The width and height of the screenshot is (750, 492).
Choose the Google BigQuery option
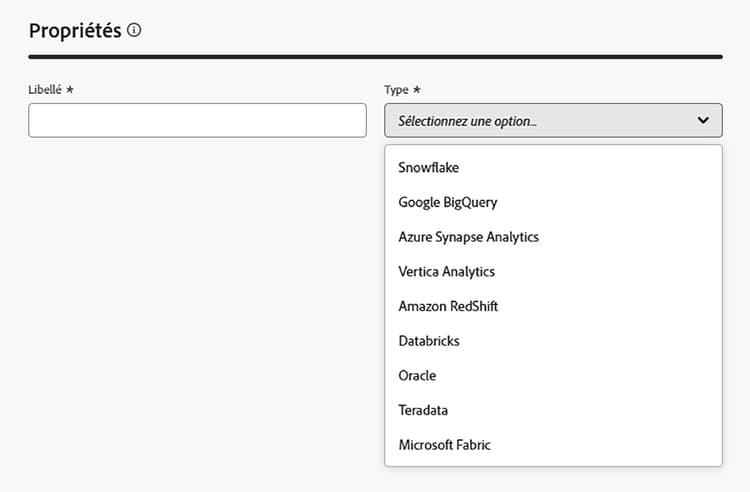(x=447, y=202)
